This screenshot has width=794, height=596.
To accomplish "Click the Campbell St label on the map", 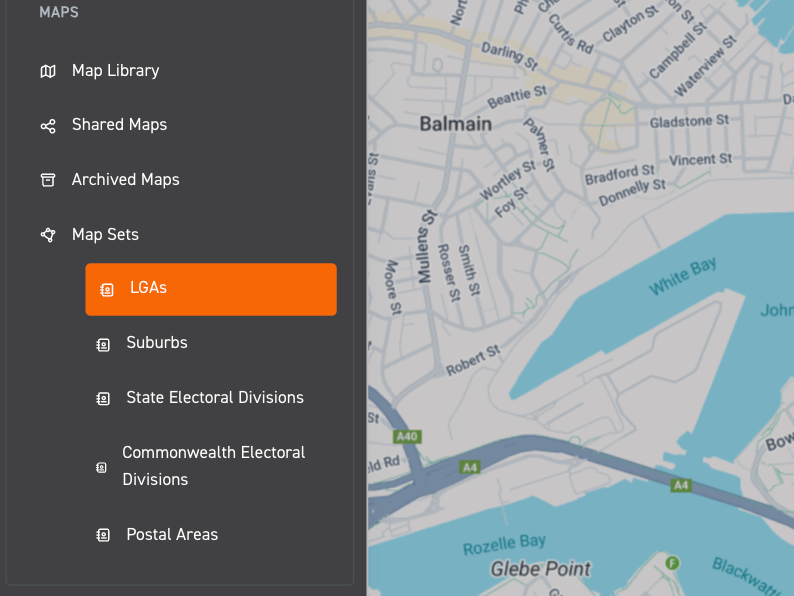I will [678, 51].
